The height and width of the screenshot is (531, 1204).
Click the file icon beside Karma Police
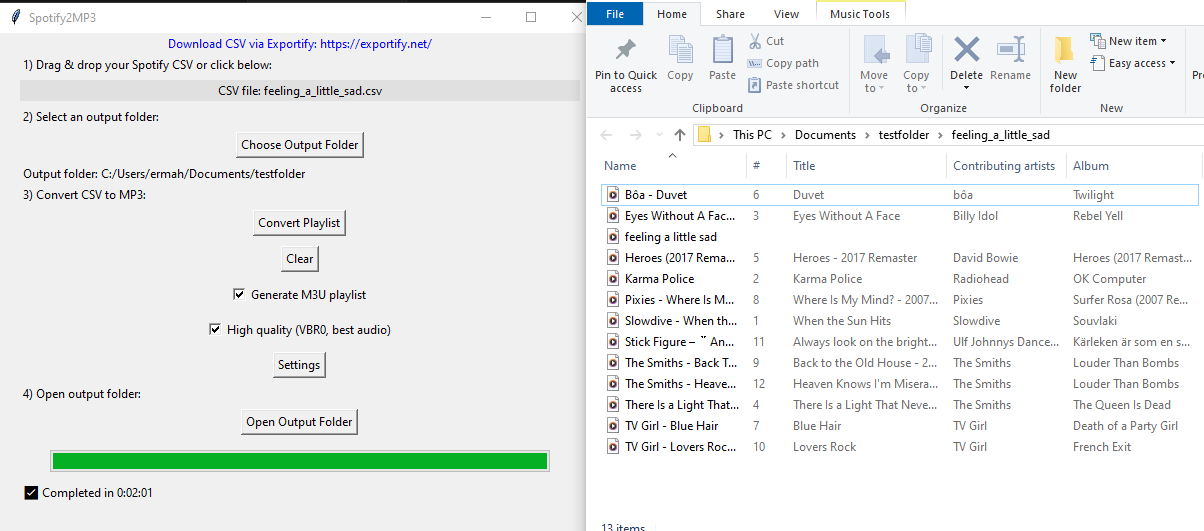(614, 279)
